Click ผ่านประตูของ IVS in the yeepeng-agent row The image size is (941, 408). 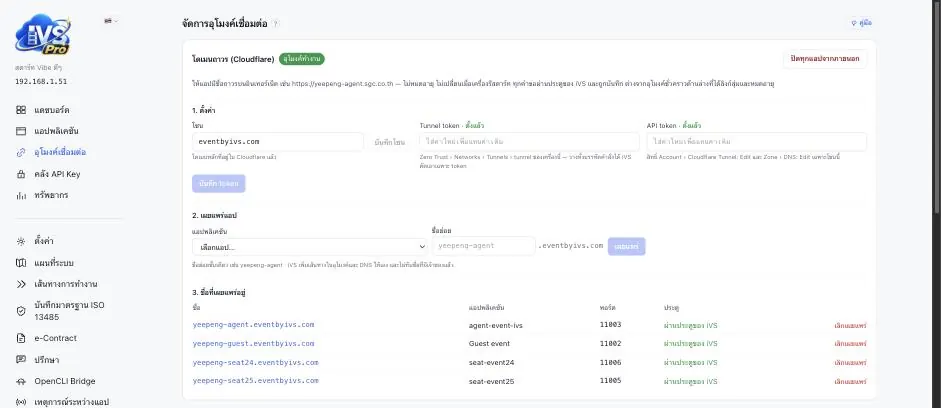tap(690, 326)
